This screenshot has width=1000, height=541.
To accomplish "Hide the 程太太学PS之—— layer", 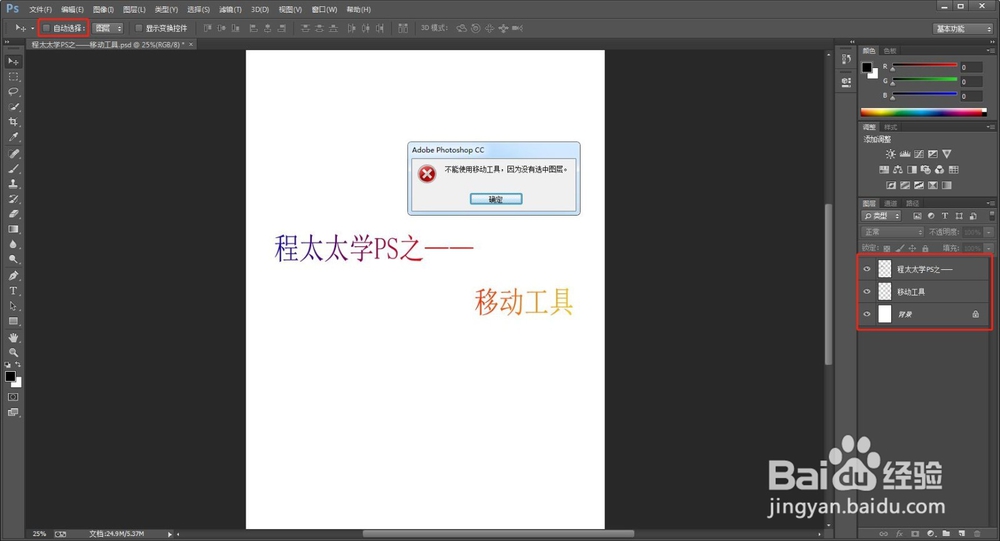I will click(x=867, y=269).
